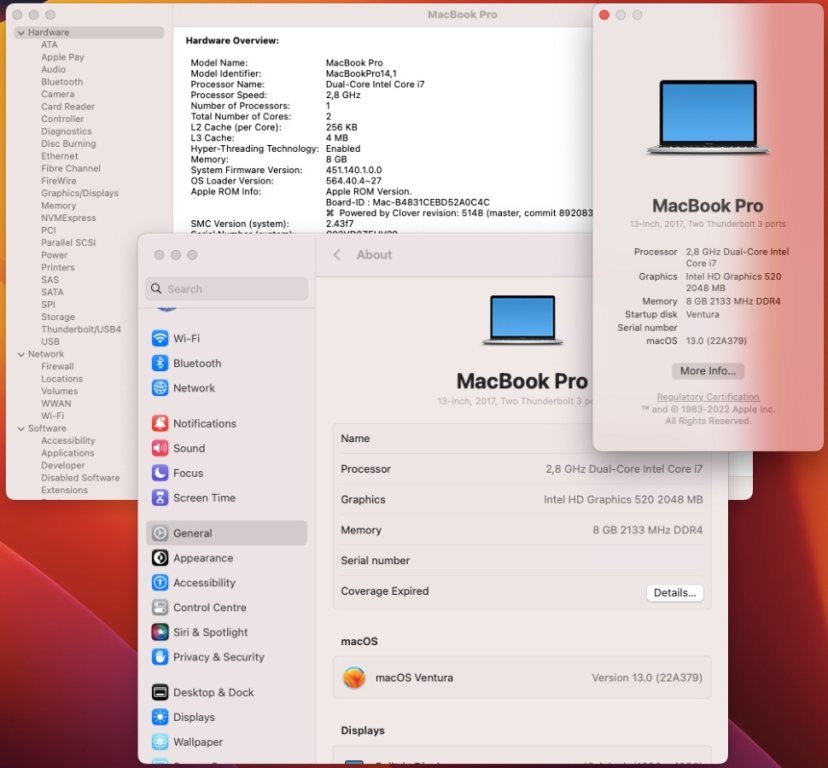The image size is (828, 768).
Task: Click the Focus moon icon
Action: pos(160,473)
